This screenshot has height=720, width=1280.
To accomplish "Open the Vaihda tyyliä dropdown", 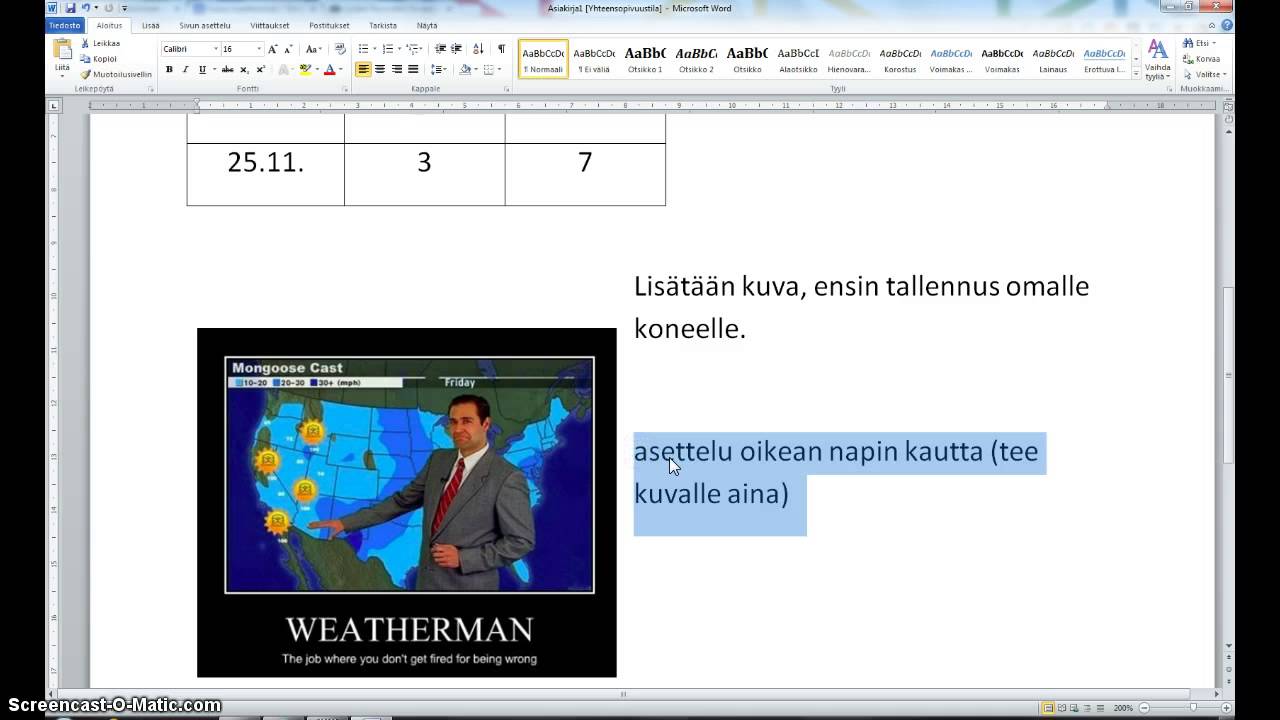I will pyautogui.click(x=1157, y=60).
